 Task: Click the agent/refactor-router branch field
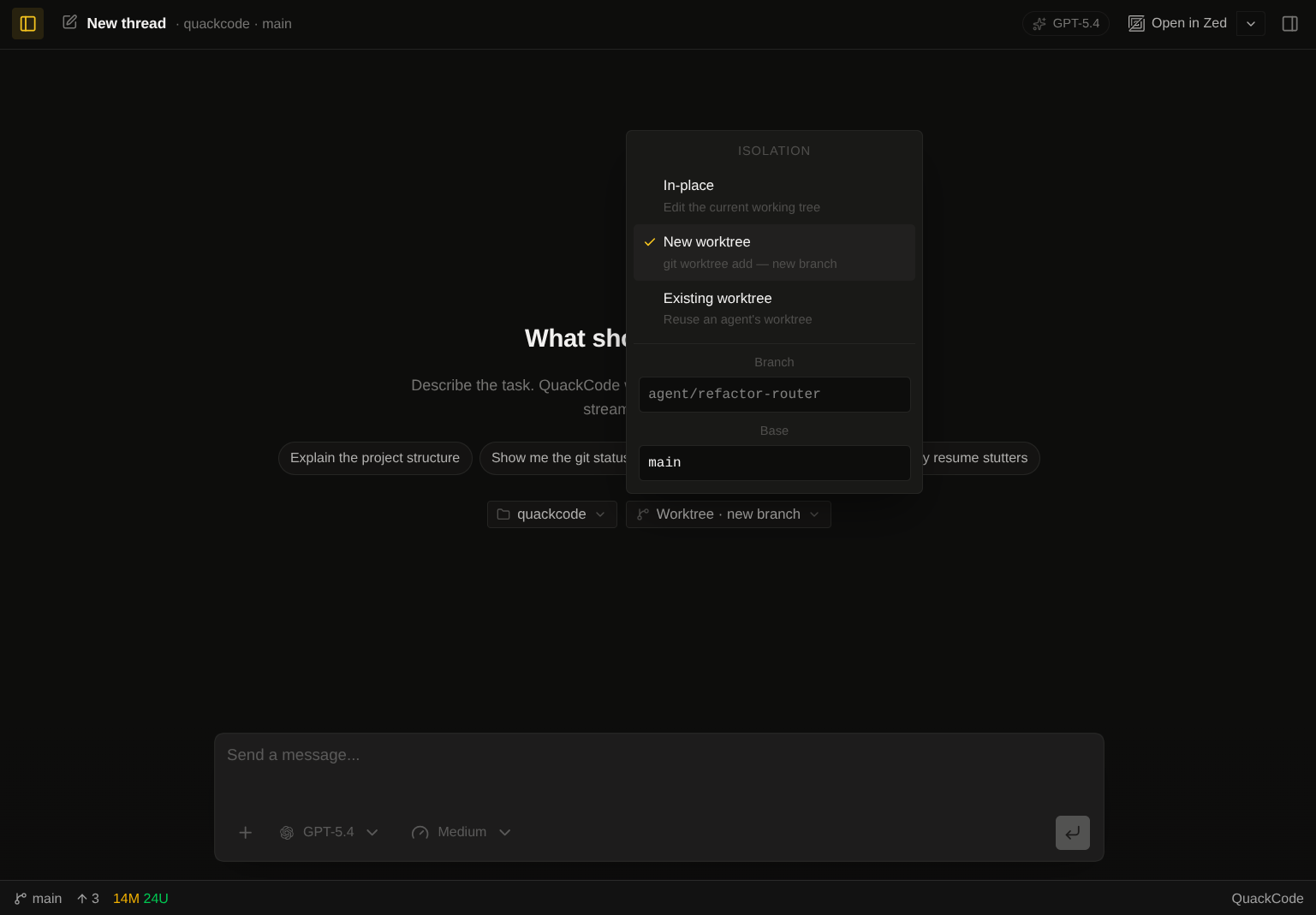click(x=774, y=395)
